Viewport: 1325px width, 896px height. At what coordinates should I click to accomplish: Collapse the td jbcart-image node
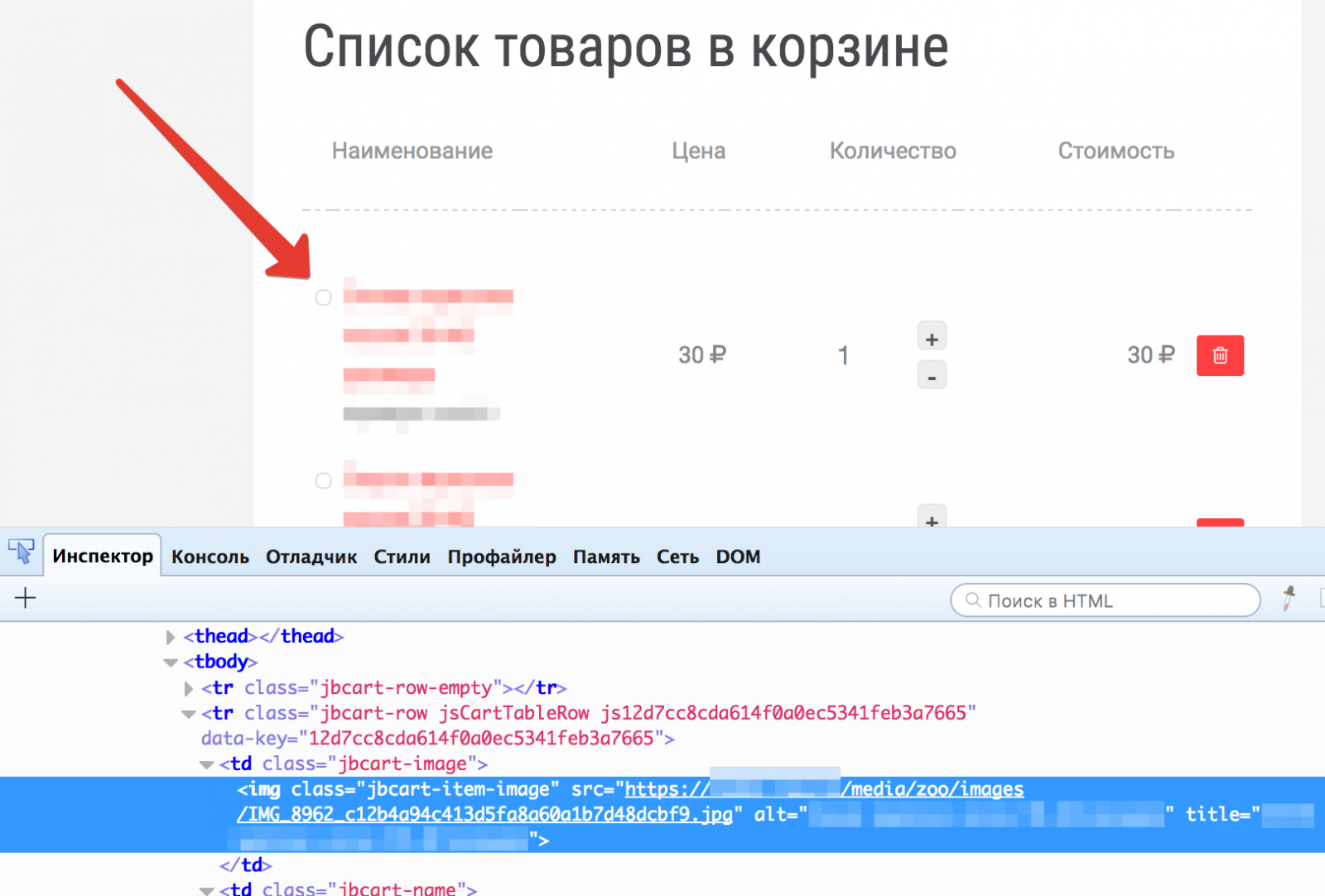pyautogui.click(x=207, y=764)
